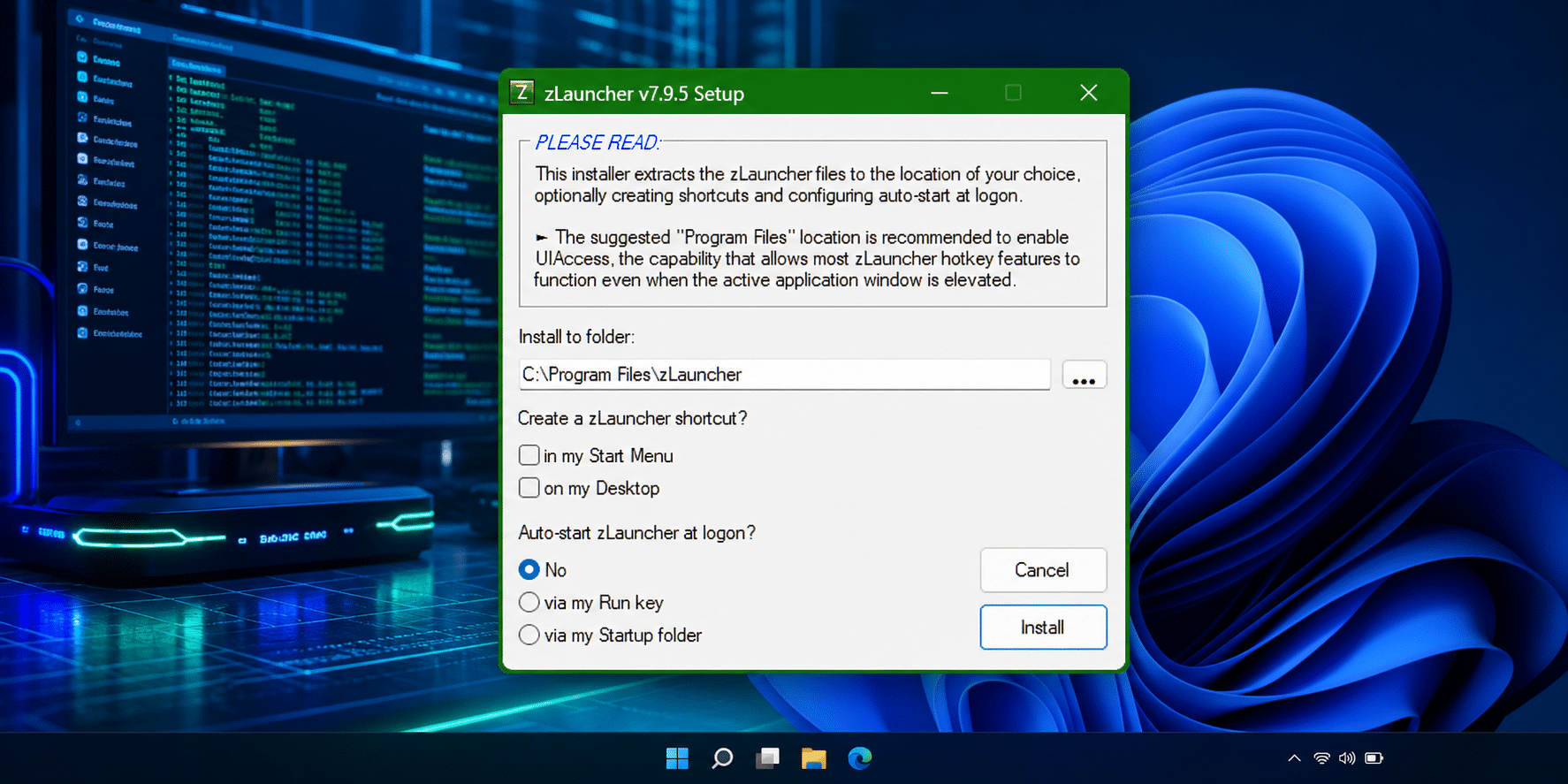Open the Windows Start menu
This screenshot has height=784, width=1568.
677,758
